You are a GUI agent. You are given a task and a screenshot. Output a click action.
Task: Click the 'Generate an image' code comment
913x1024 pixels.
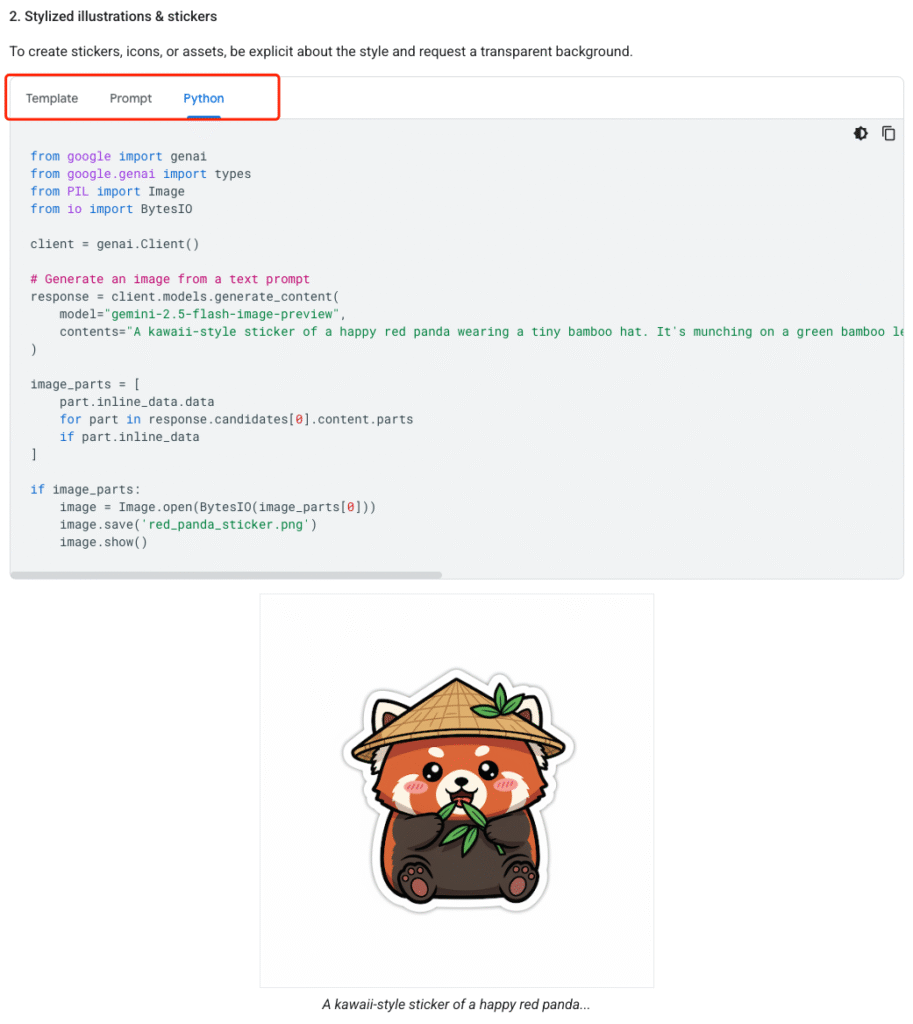point(170,279)
